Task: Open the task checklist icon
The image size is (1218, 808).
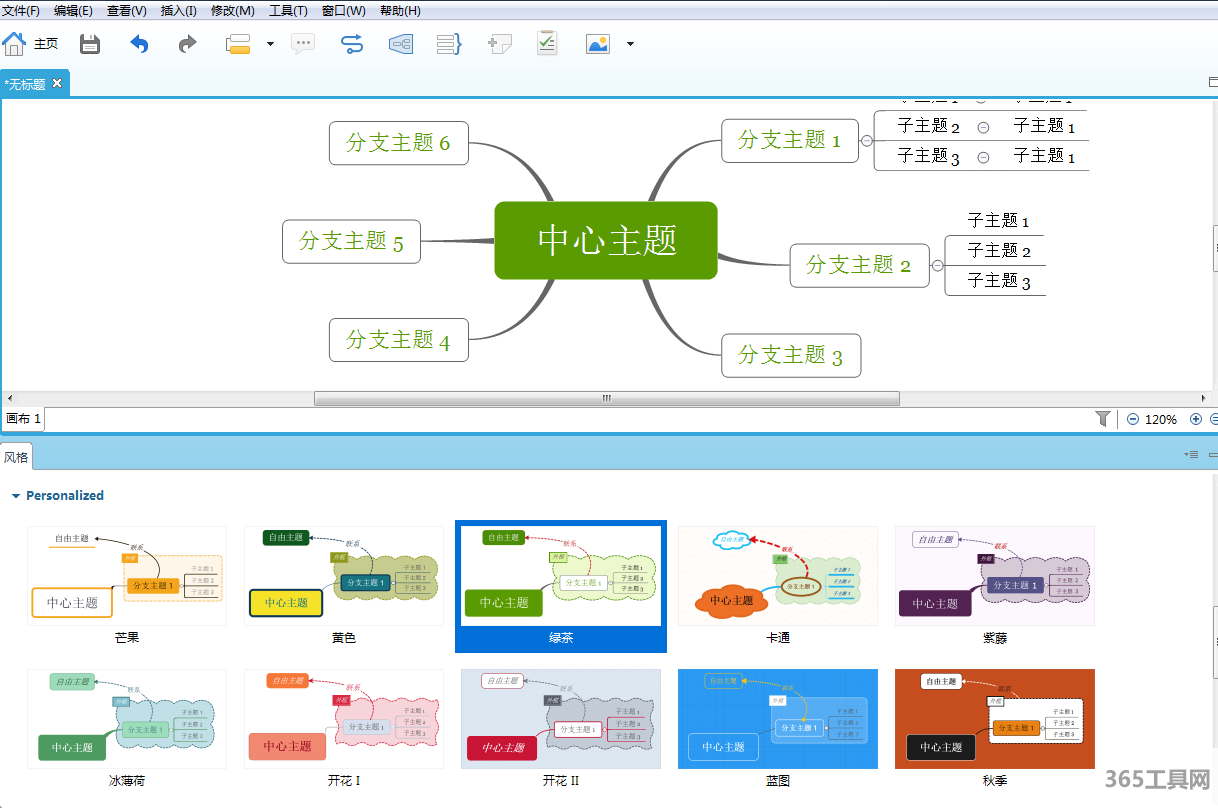Action: click(x=547, y=43)
